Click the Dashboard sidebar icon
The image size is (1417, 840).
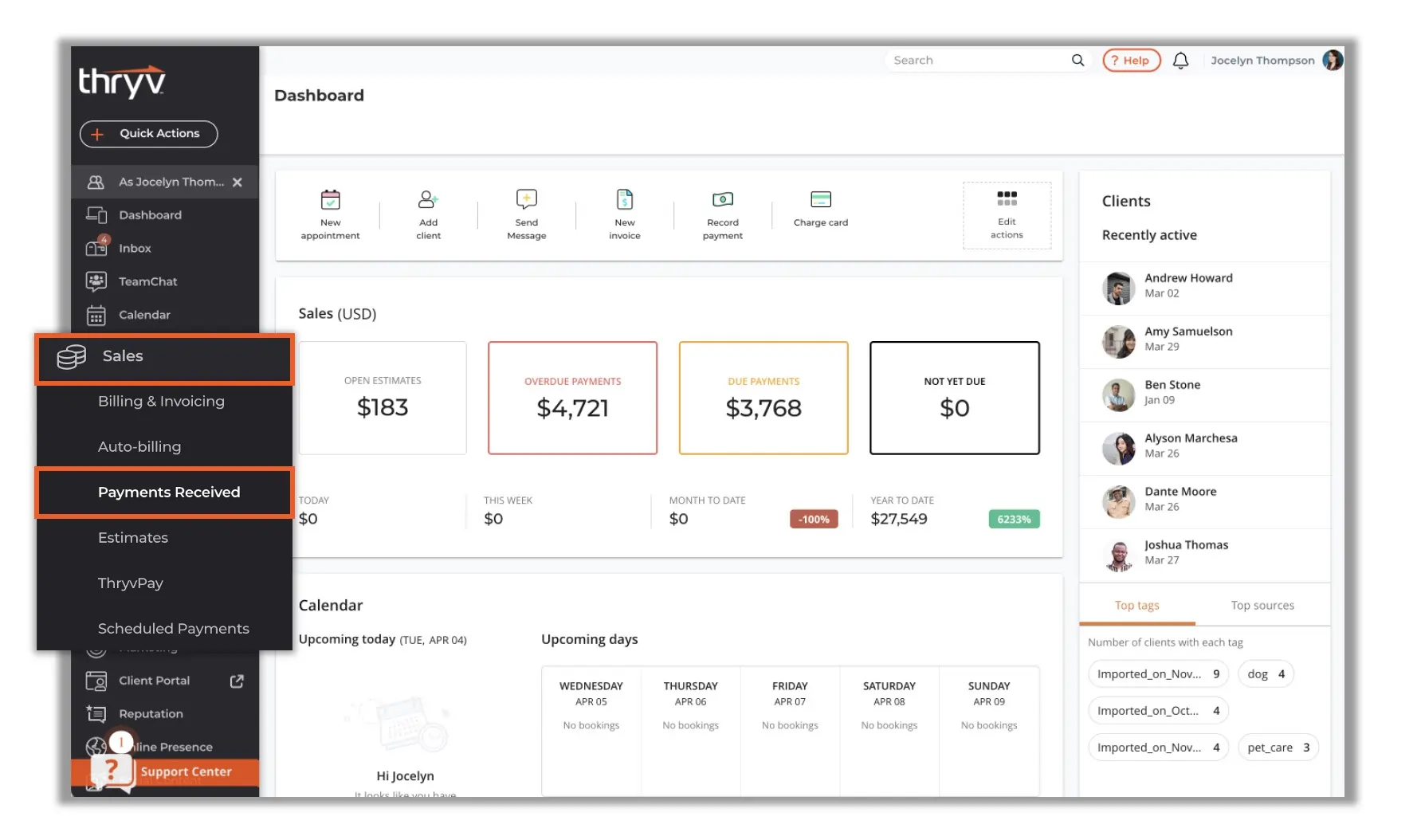pyautogui.click(x=96, y=215)
